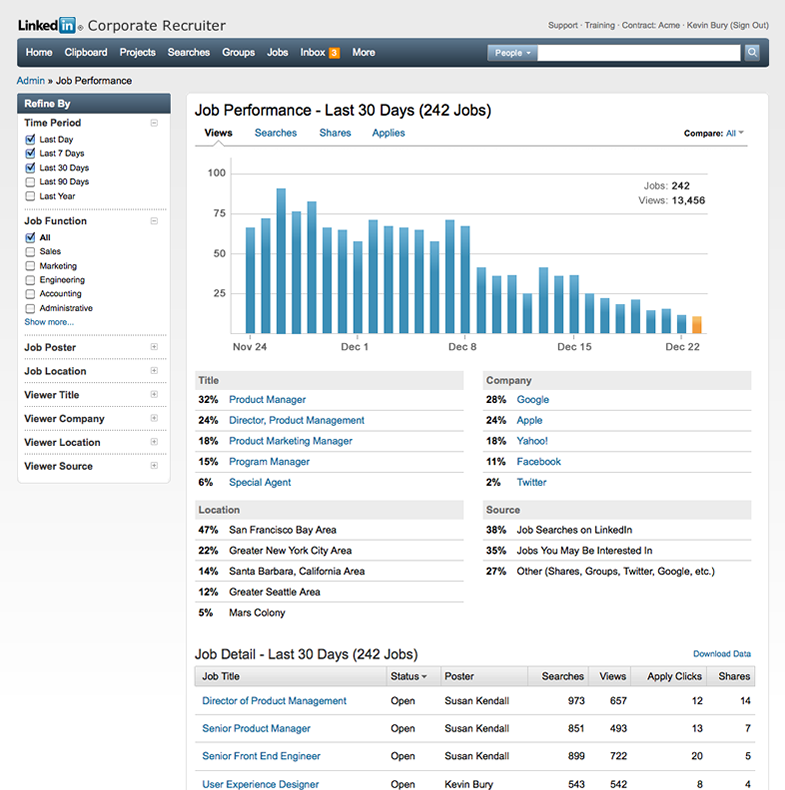Check the Marketing job function

[x=30, y=266]
